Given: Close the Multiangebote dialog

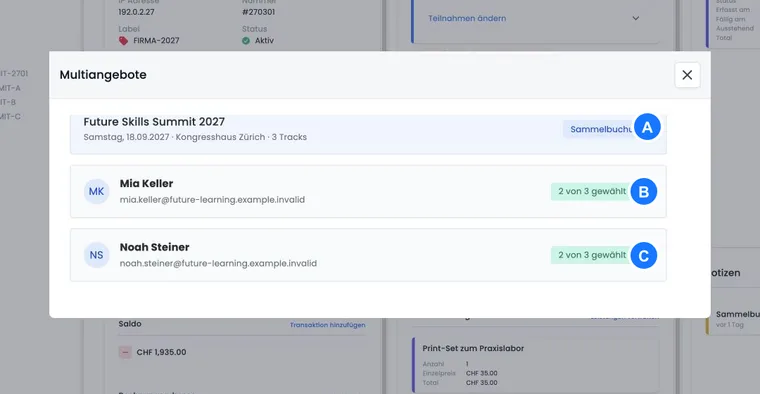Looking at the screenshot, I should pyautogui.click(x=687, y=75).
